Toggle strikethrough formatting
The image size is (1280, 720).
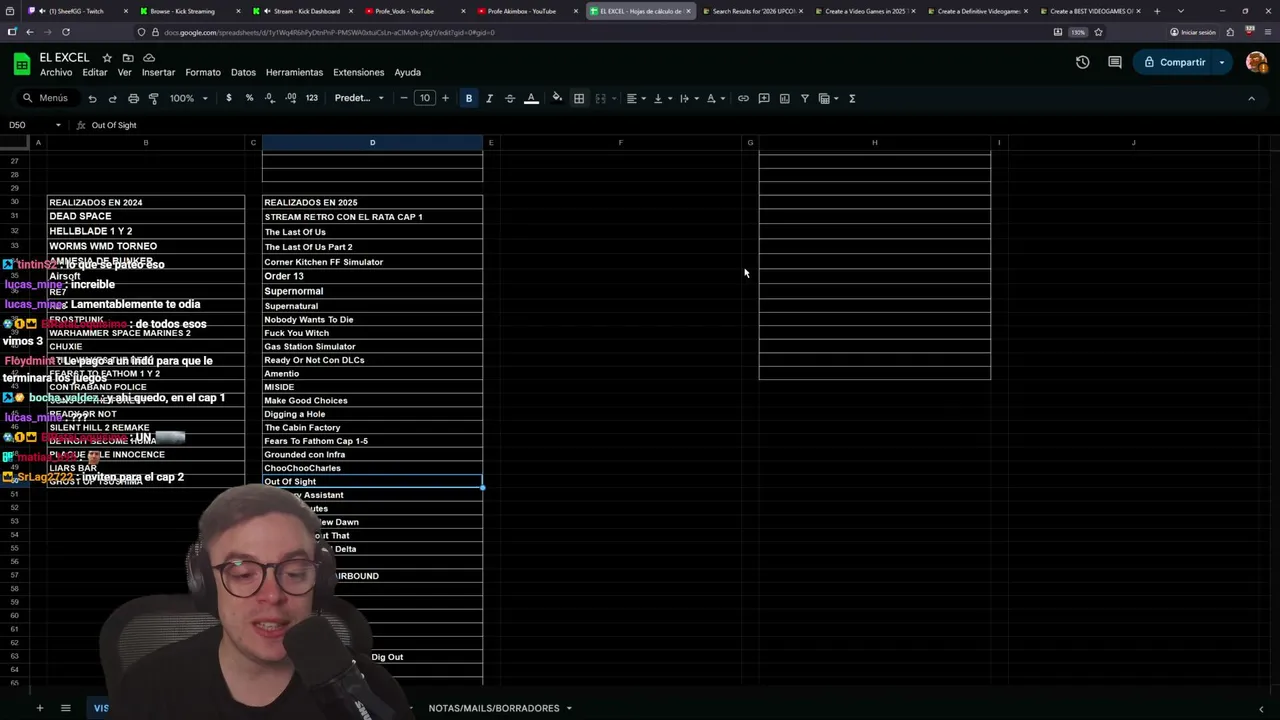510,98
